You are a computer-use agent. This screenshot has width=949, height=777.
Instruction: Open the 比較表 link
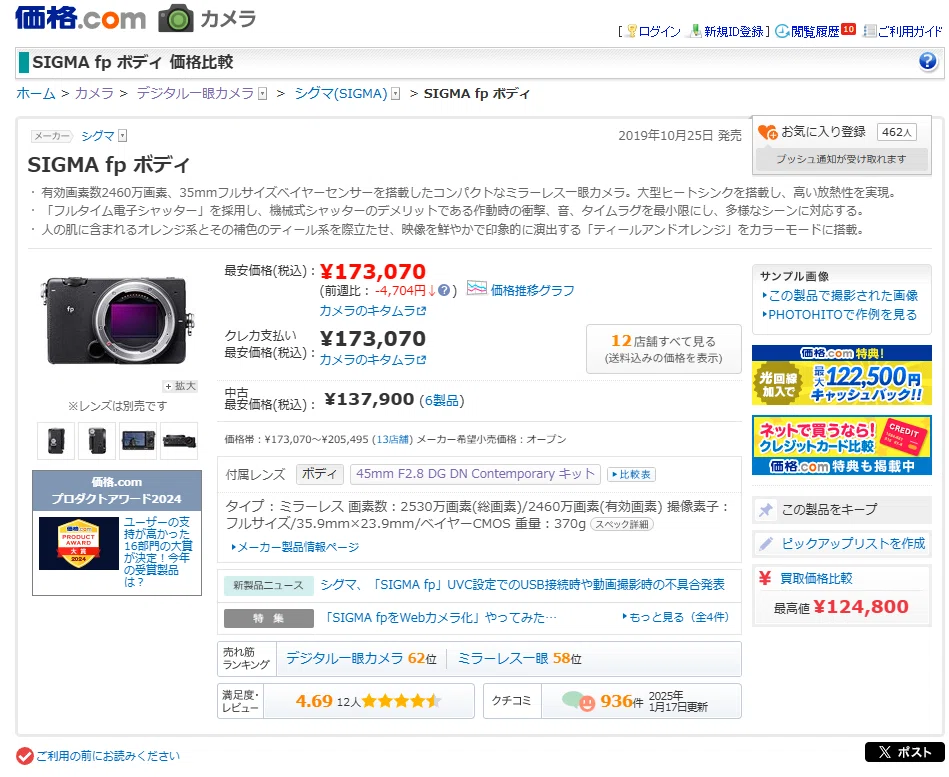[631, 474]
